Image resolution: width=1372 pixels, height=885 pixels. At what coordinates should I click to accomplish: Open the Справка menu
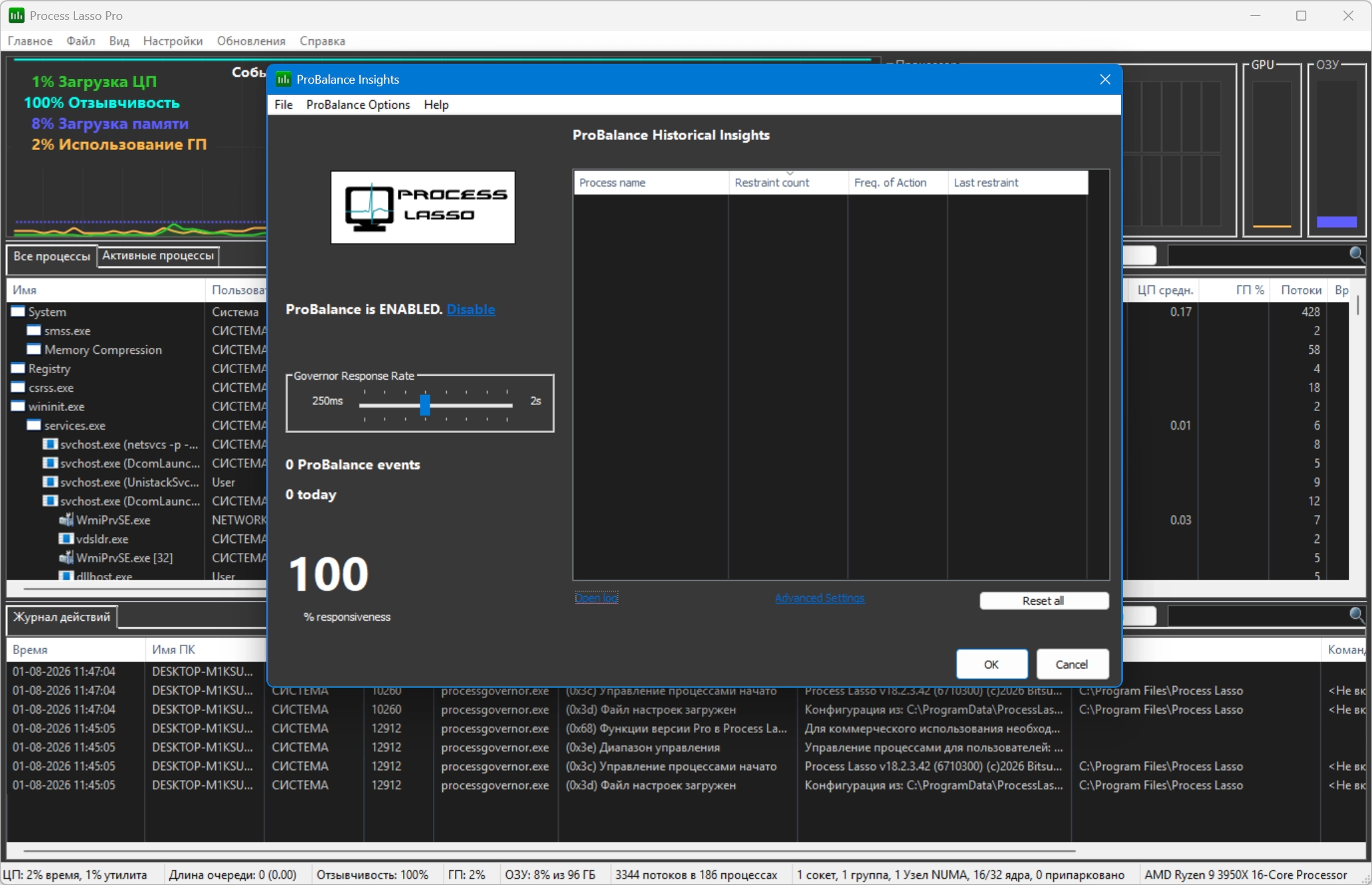click(x=322, y=41)
